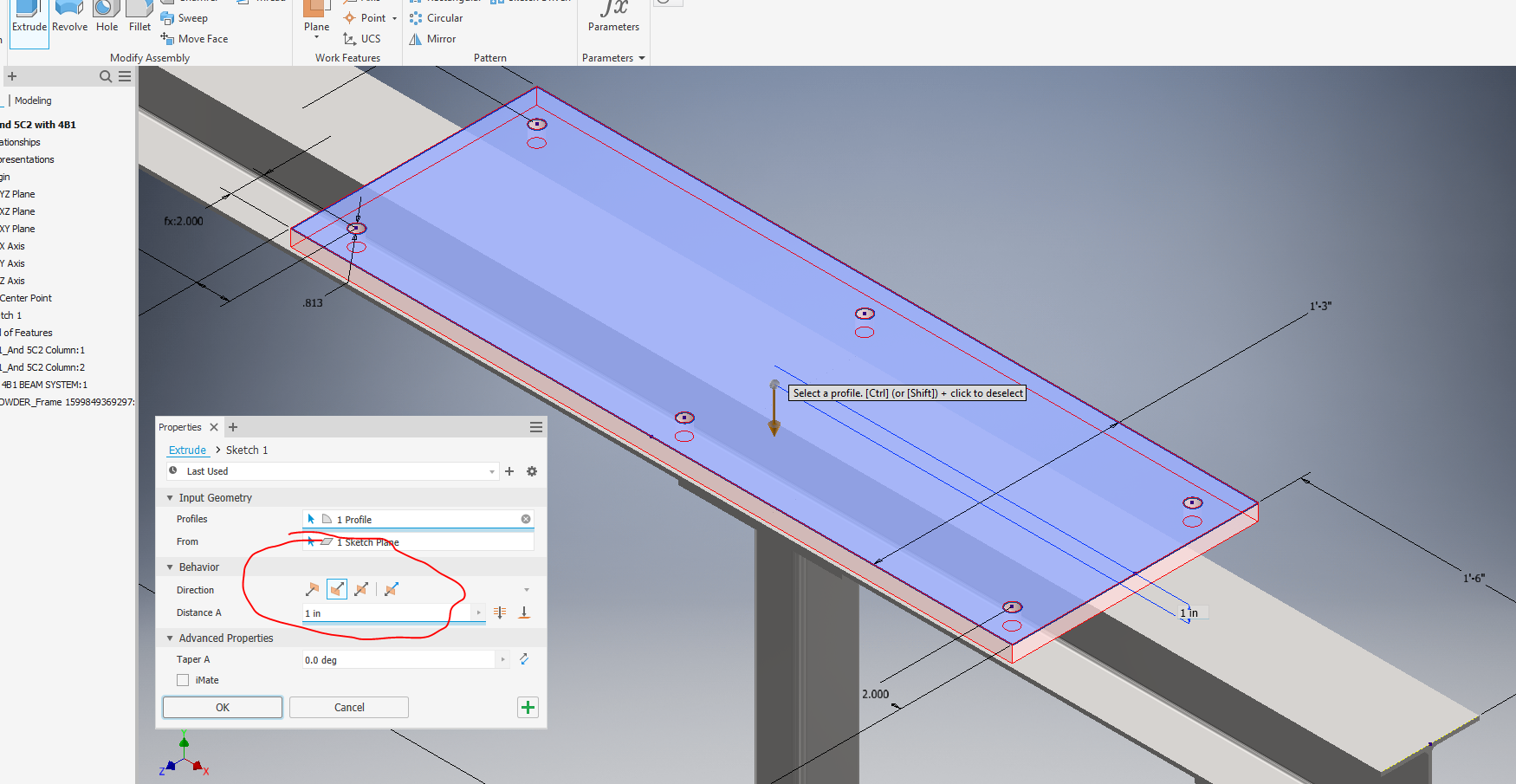
Task: Select the flipped extrude direction button
Action: point(336,589)
